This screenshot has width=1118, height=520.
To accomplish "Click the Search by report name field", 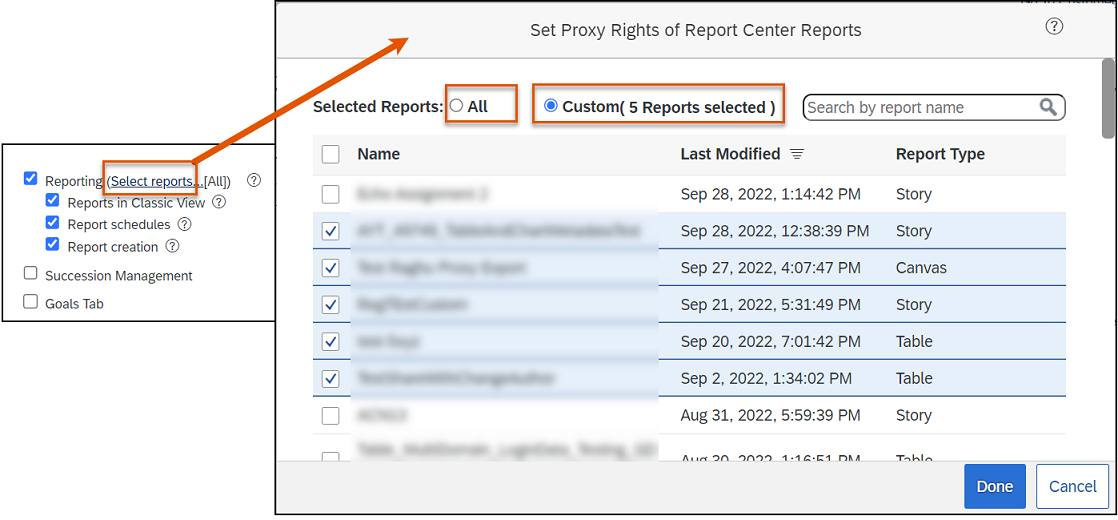I will click(918, 107).
